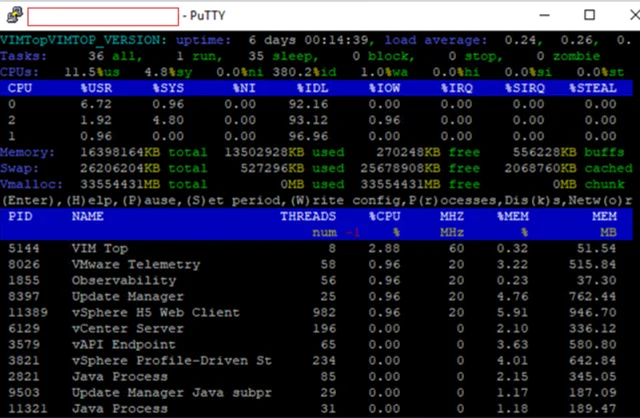Image resolution: width=640 pixels, height=418 pixels.
Task: Click the 762.44 MB memory value
Action: [x=593, y=297]
